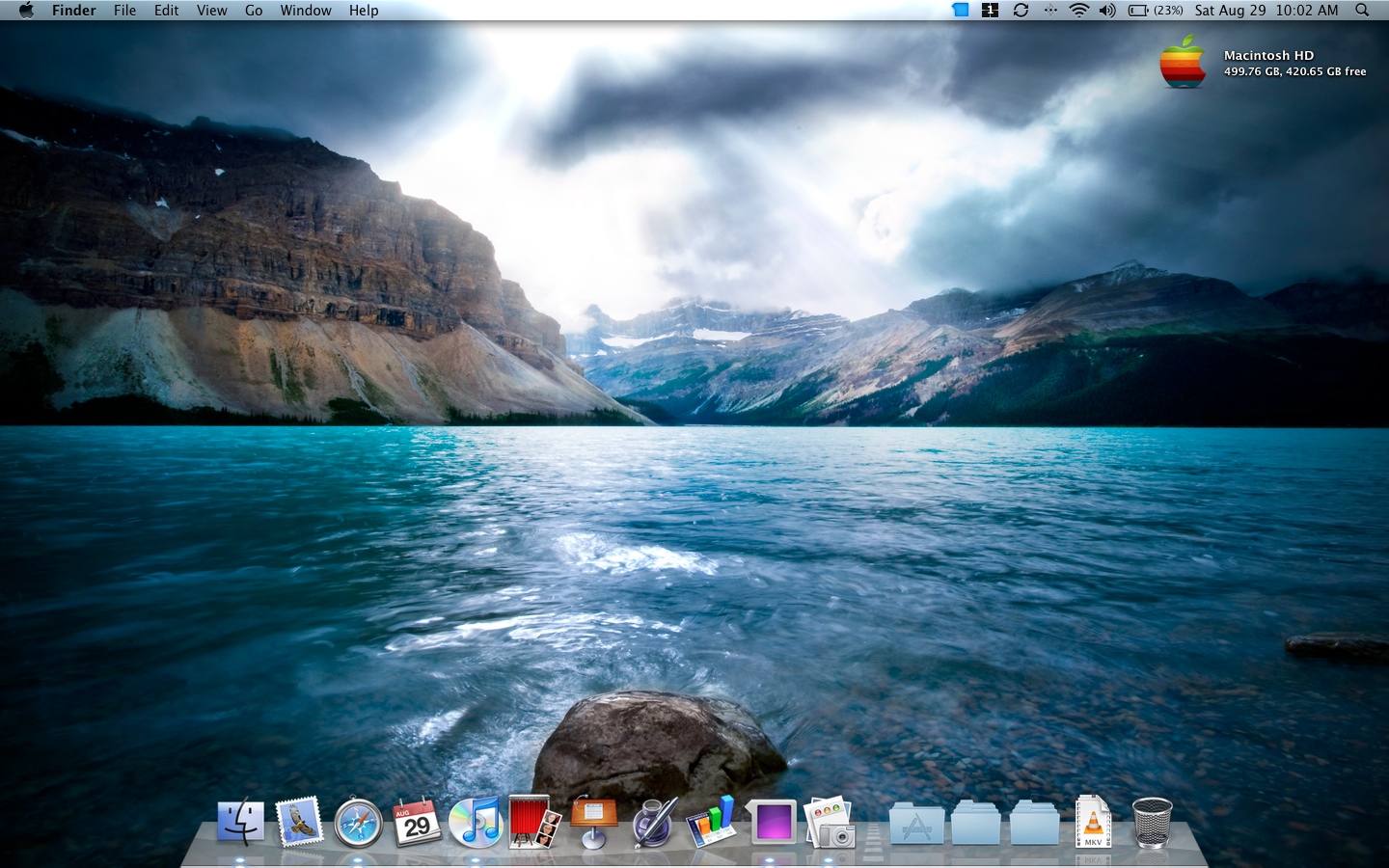Open the View menu

(x=212, y=11)
